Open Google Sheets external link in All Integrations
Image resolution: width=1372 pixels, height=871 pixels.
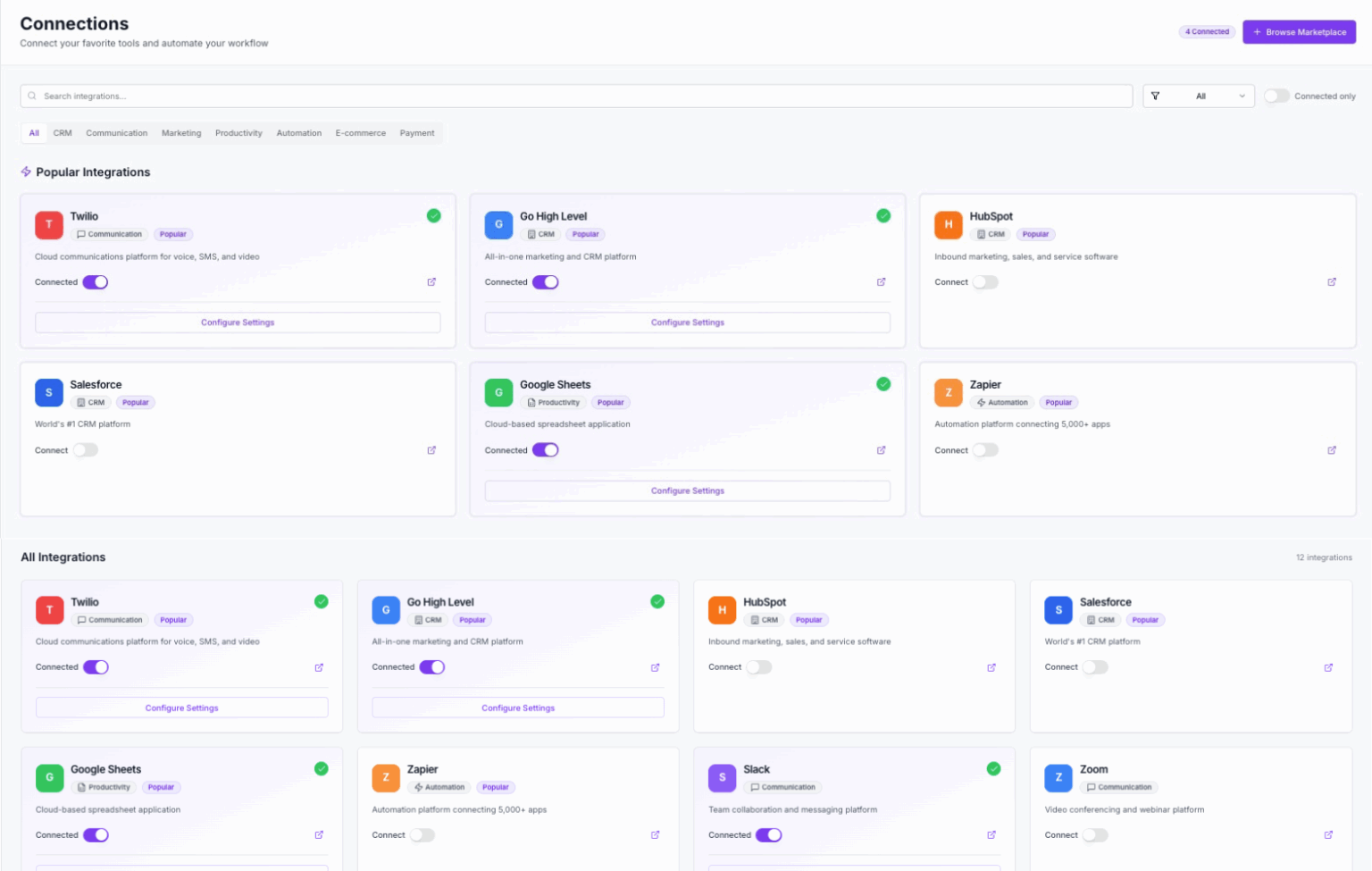319,835
